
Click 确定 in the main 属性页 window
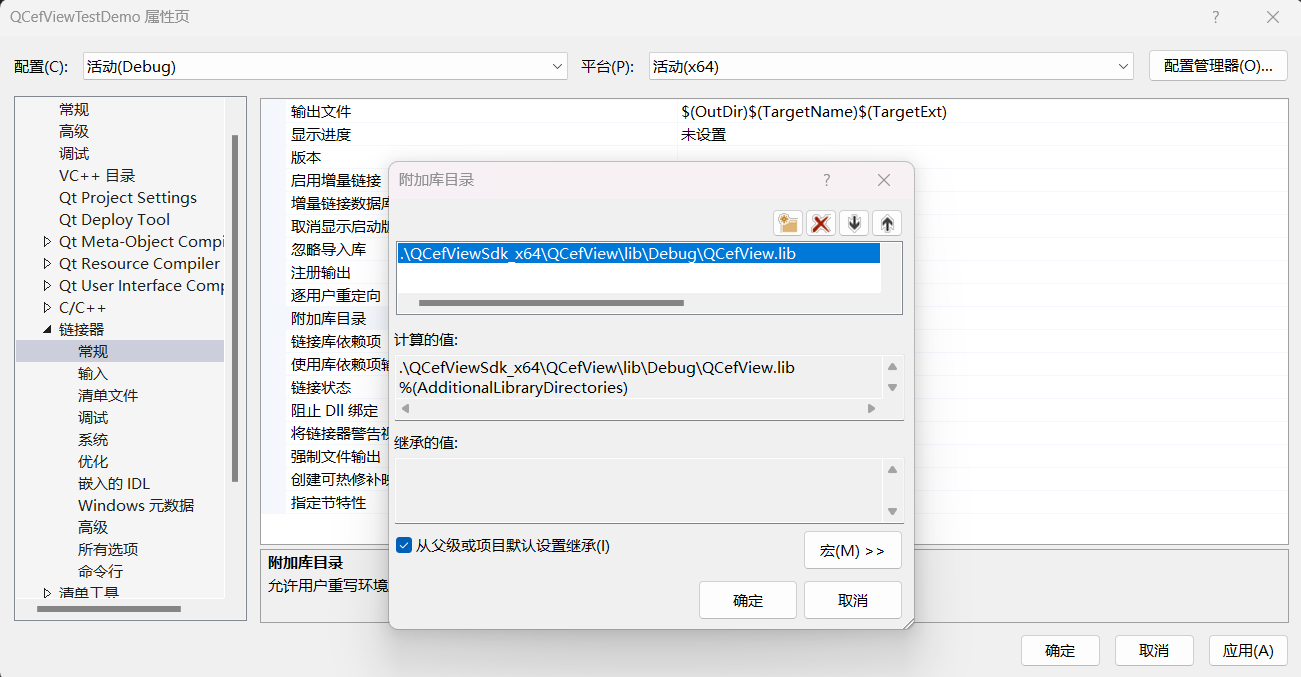pos(1060,650)
